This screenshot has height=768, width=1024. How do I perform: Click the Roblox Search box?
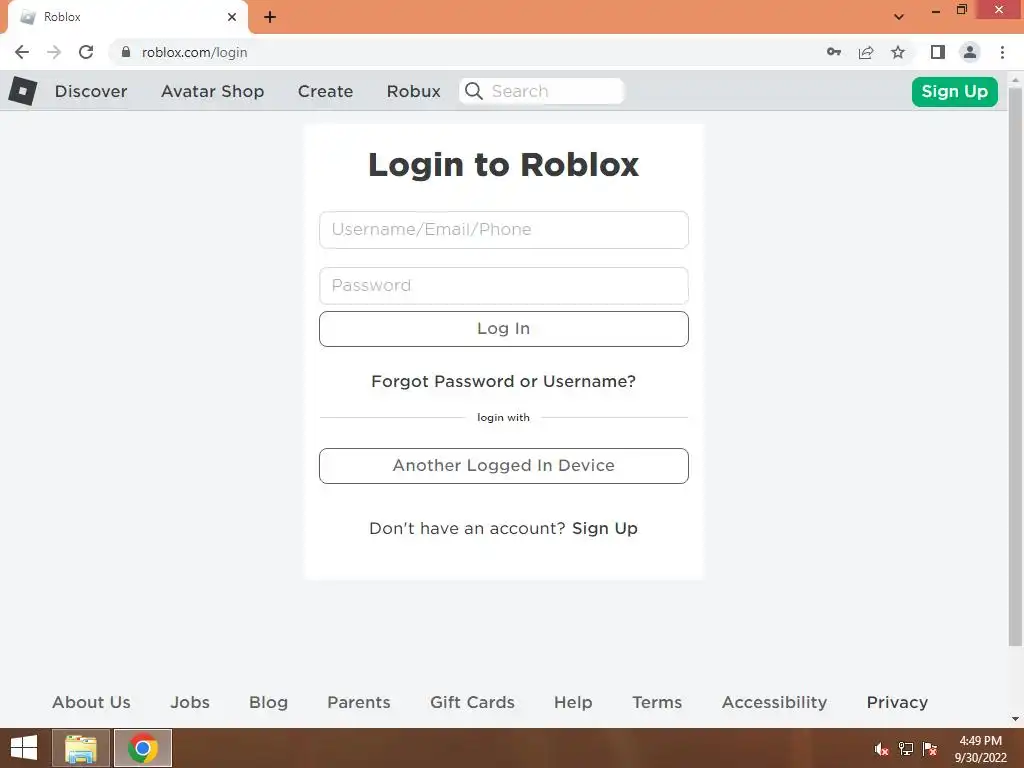click(541, 91)
